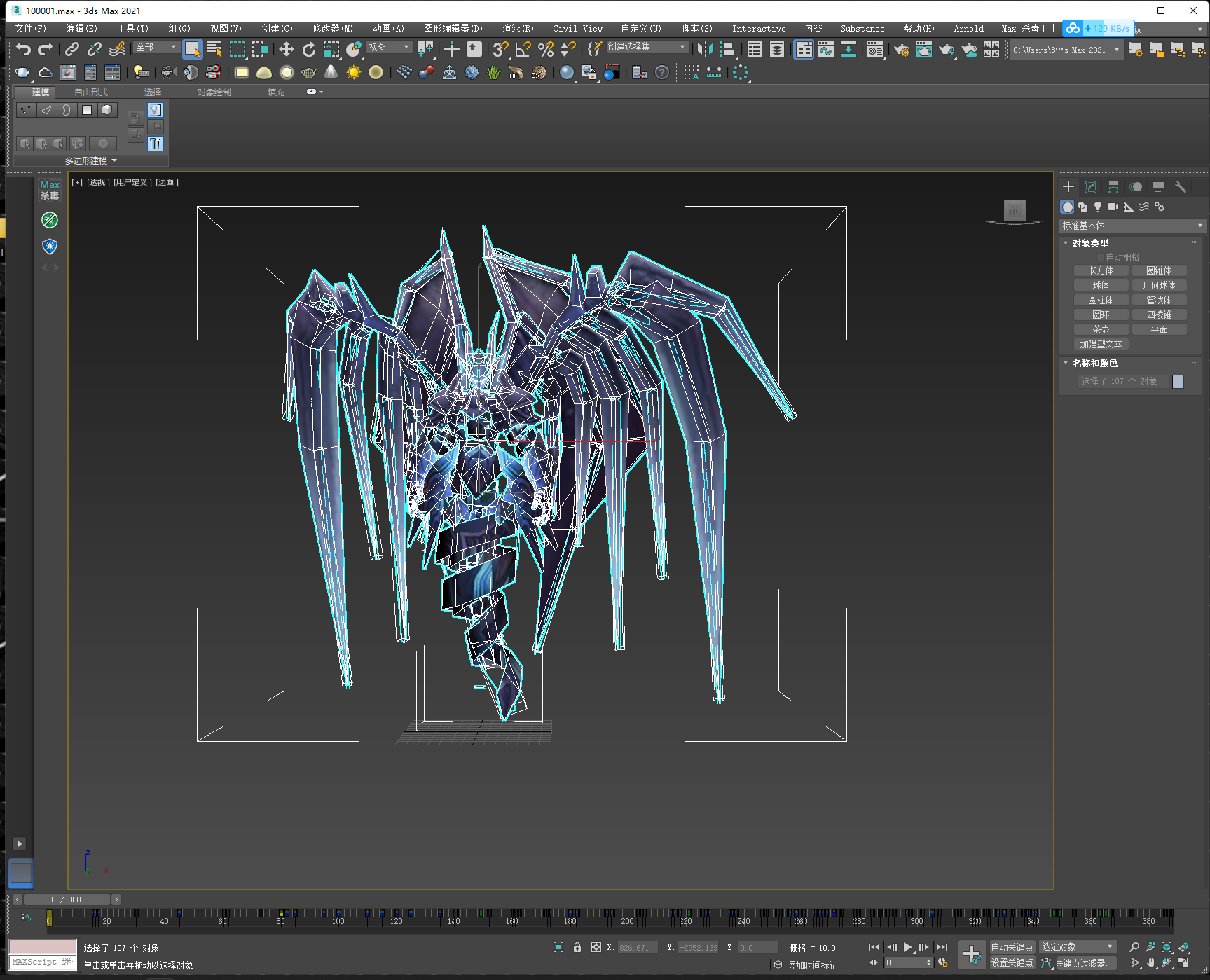Viewport: 1210px width, 980px height.
Task: Select the Select and Move tool
Action: pyautogui.click(x=286, y=49)
